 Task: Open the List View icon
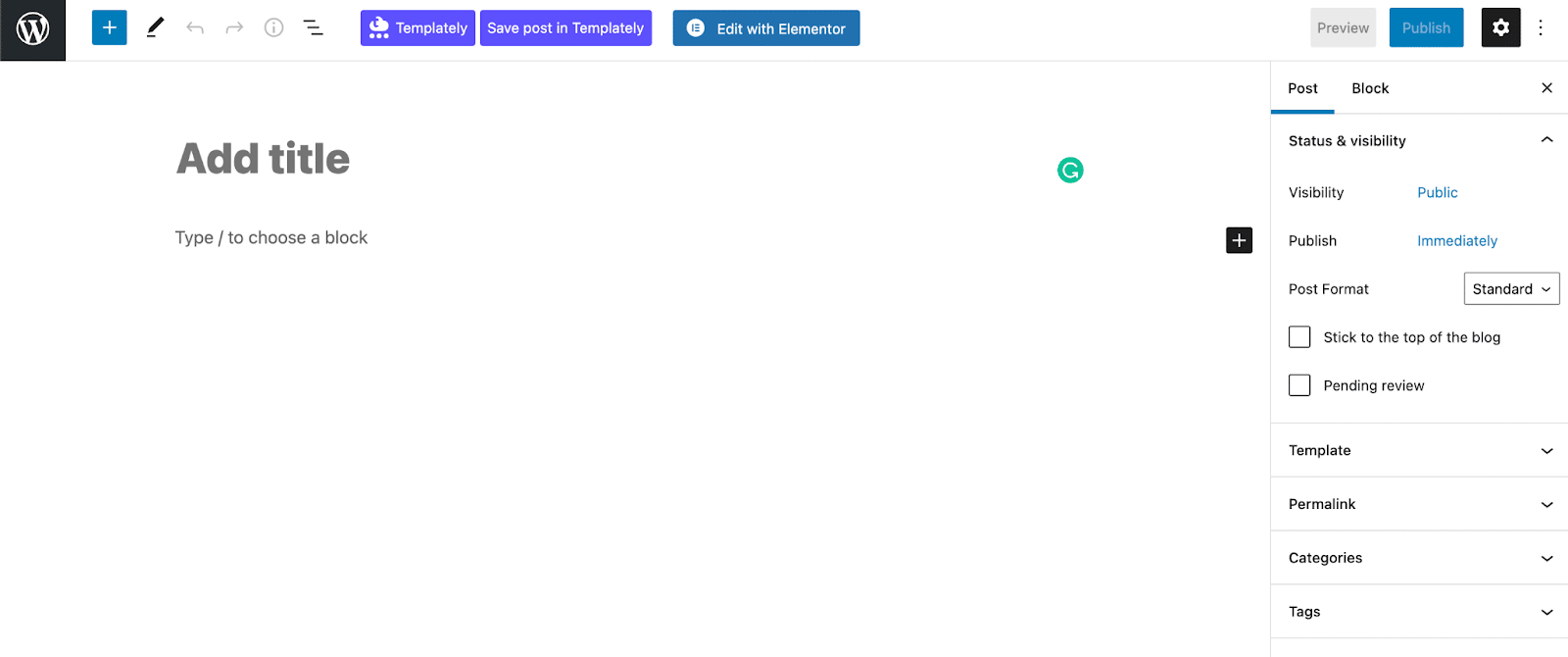[x=314, y=27]
